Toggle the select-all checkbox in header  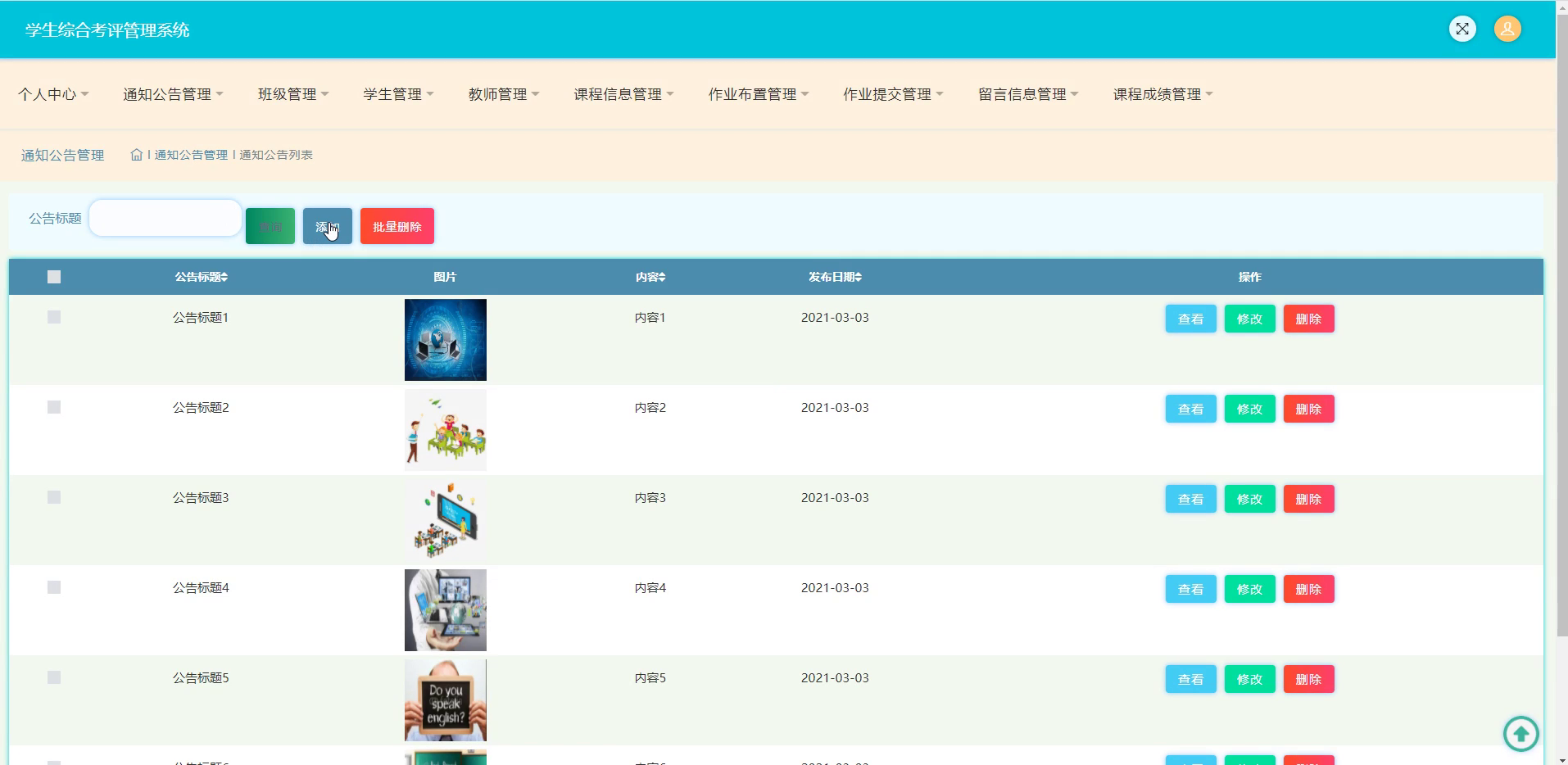(54, 277)
